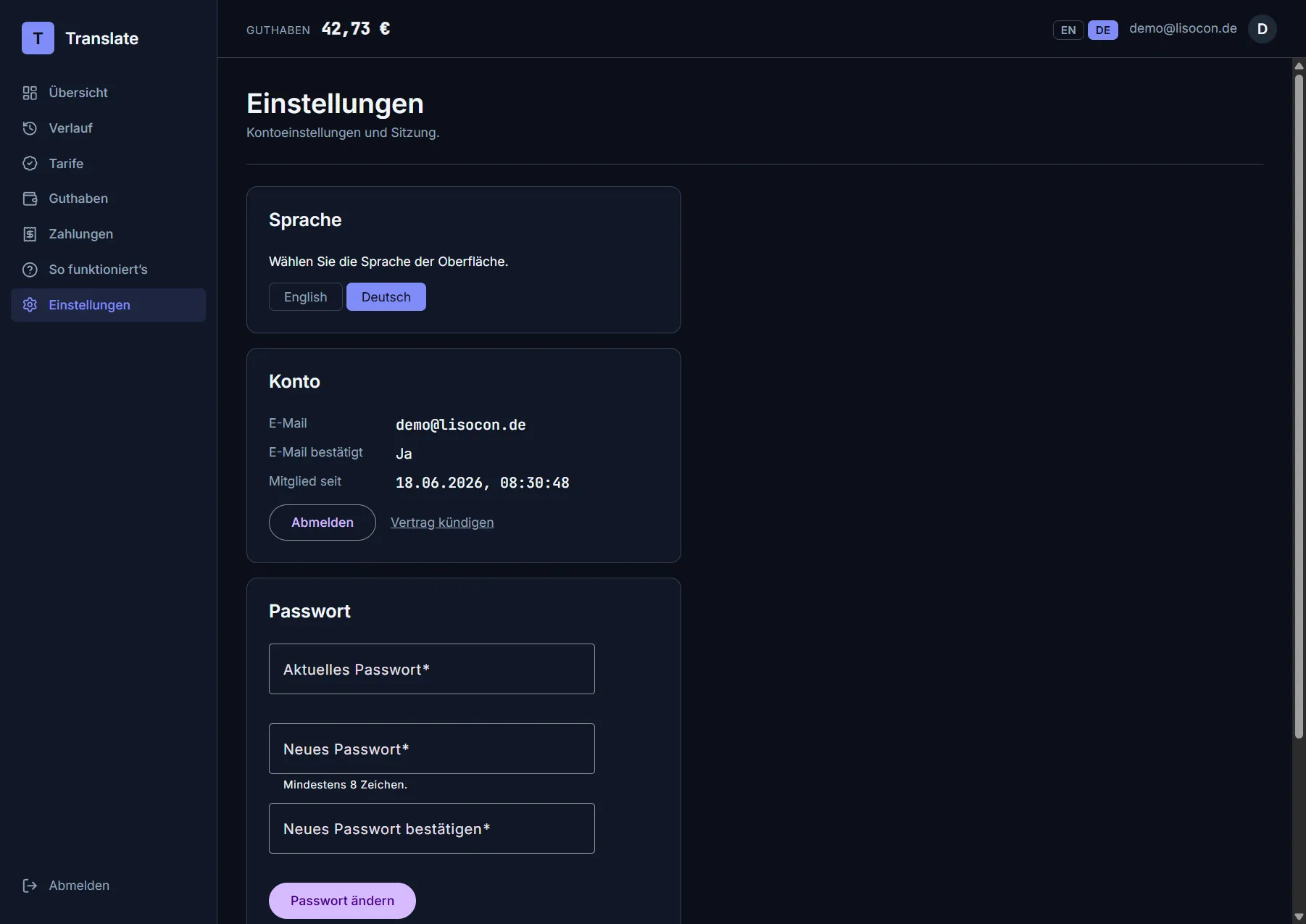Click the Tarife check badge icon
Image resolution: width=1306 pixels, height=924 pixels.
tap(30, 164)
